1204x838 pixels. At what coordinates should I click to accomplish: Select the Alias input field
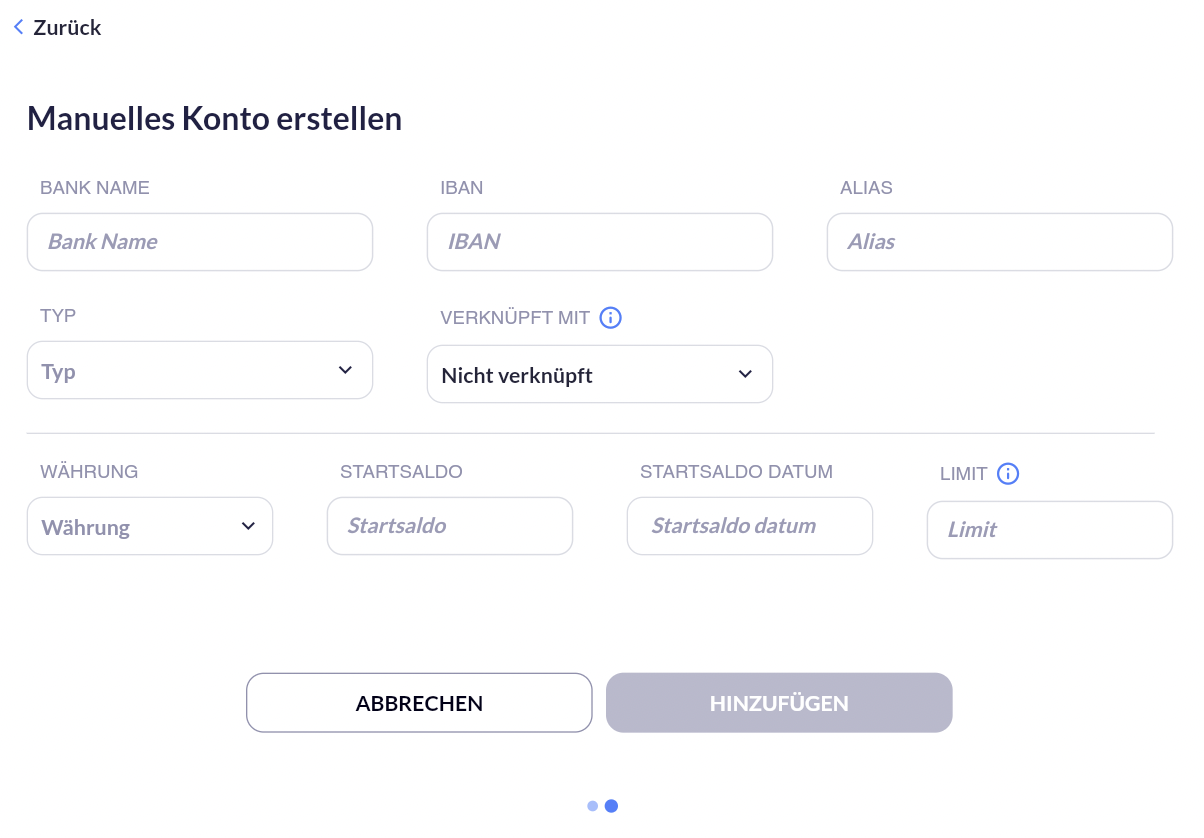[1000, 242]
